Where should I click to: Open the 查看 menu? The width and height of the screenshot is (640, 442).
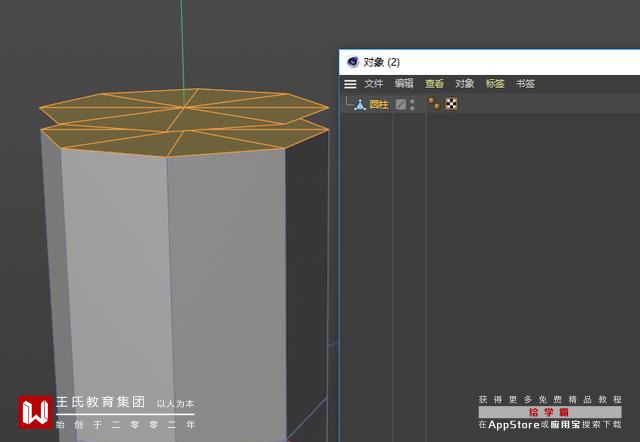(x=434, y=84)
